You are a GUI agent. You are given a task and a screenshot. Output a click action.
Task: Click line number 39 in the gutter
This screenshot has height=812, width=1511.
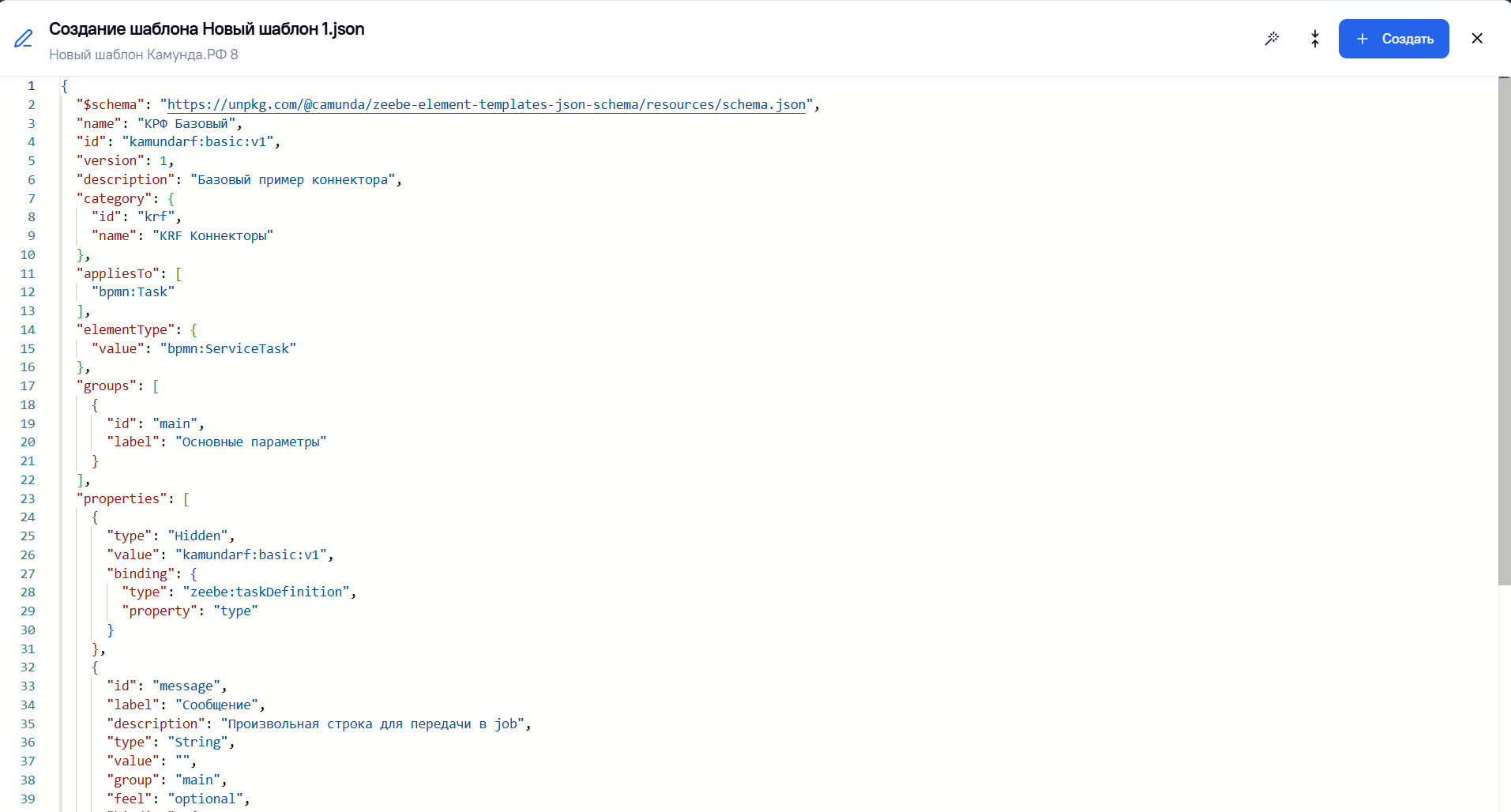click(28, 799)
